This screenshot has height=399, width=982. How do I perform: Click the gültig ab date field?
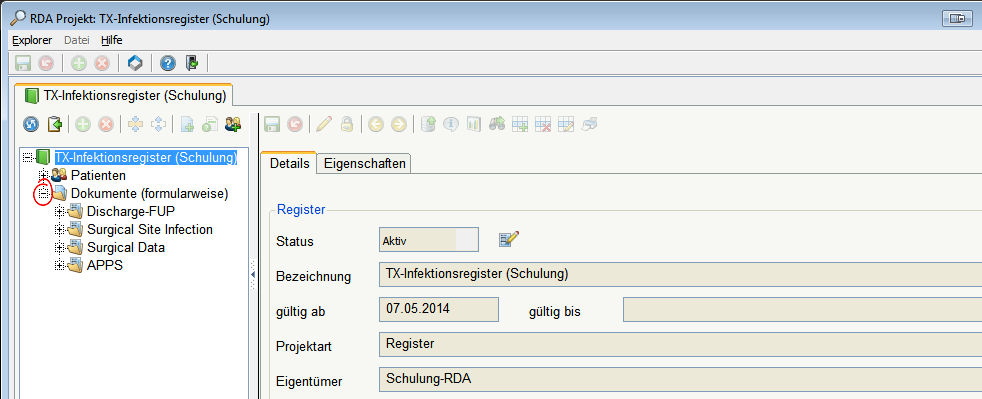point(439,309)
